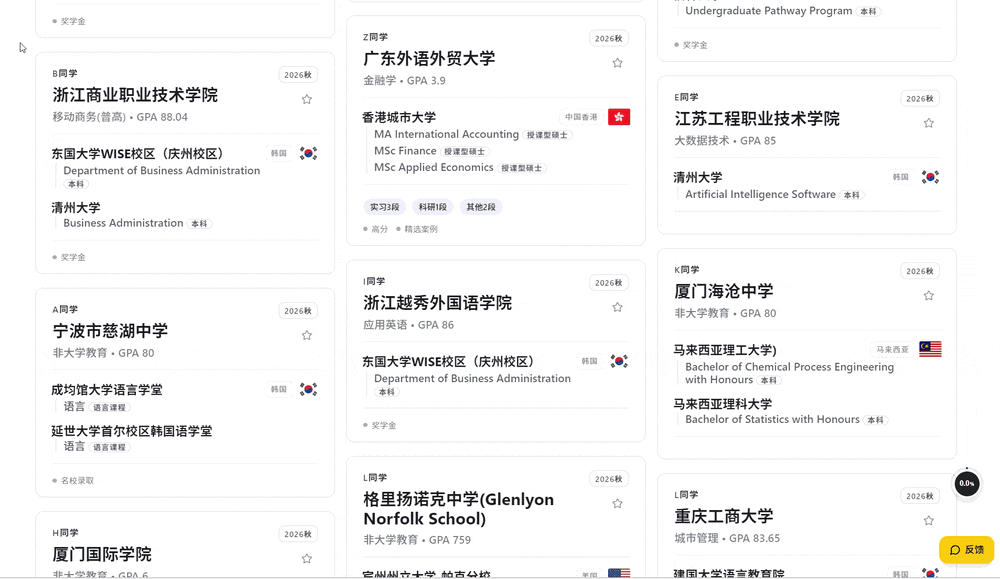Click 清州大学 in the E同学 card

[x=698, y=177]
